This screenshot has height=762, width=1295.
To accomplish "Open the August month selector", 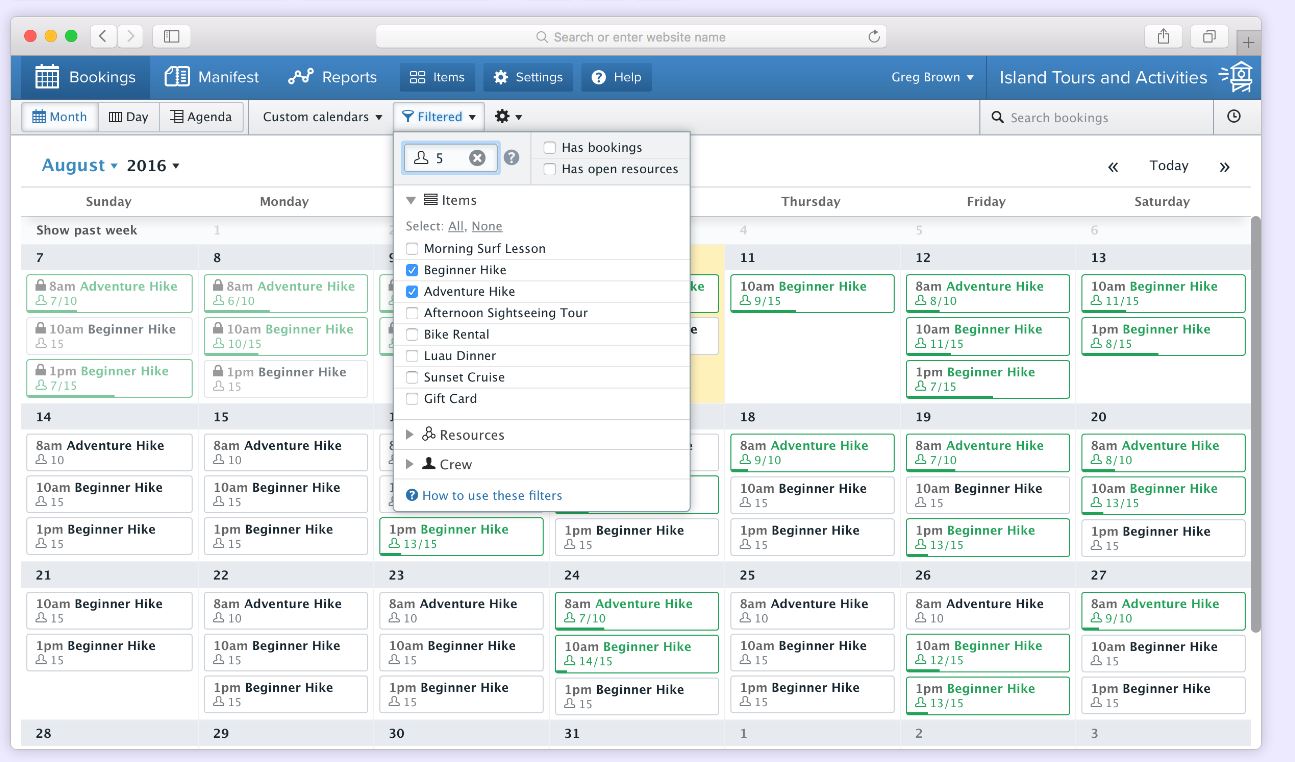I will click(x=80, y=166).
